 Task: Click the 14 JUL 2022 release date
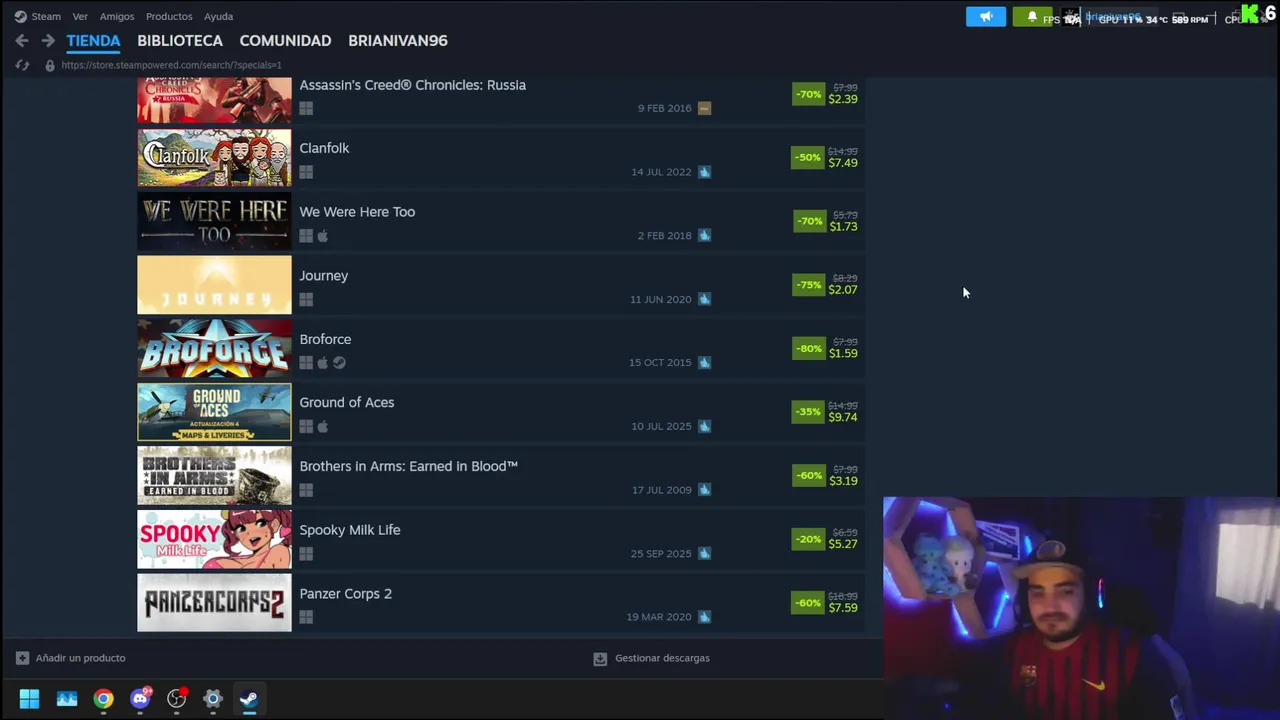pyautogui.click(x=661, y=172)
